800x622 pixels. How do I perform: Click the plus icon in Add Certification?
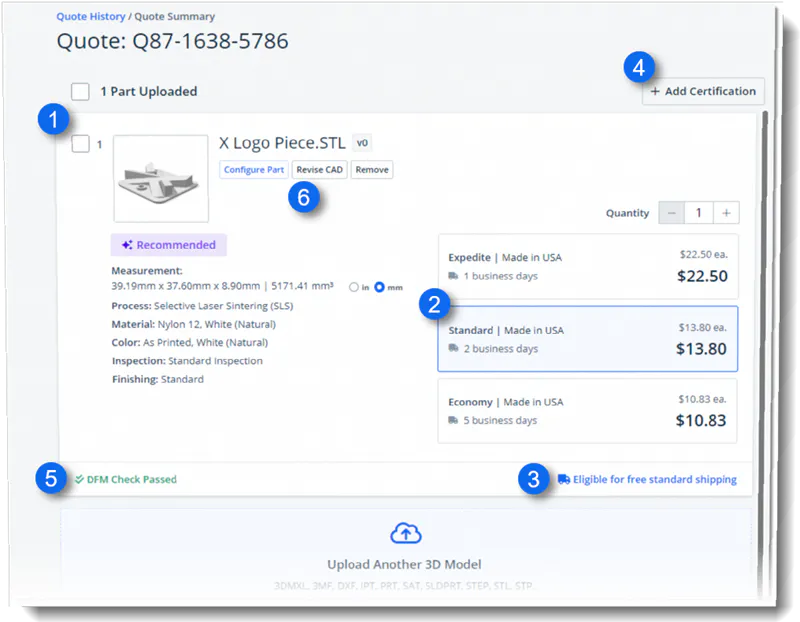pos(655,91)
